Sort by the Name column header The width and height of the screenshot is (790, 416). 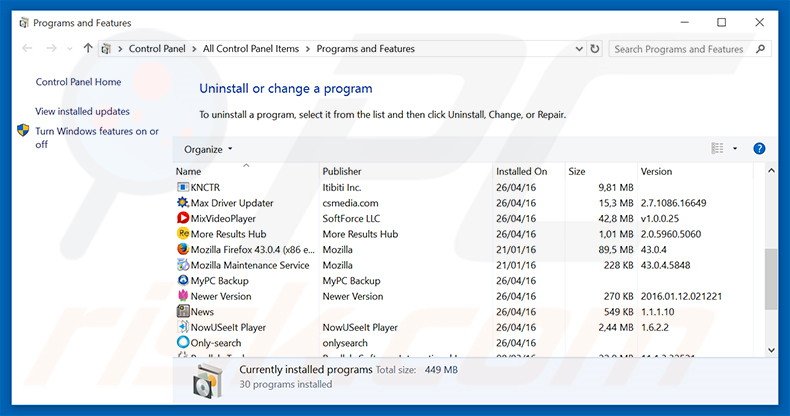(188, 171)
